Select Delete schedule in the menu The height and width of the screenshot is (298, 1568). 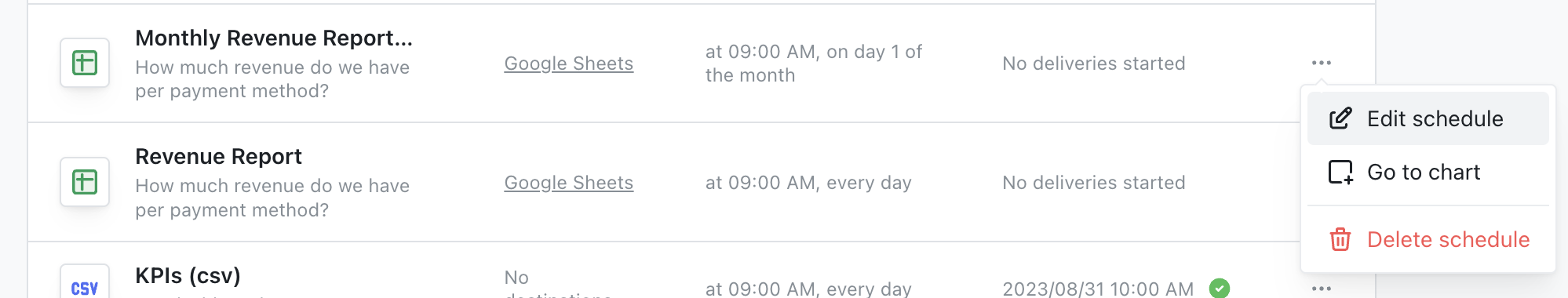click(x=1428, y=239)
